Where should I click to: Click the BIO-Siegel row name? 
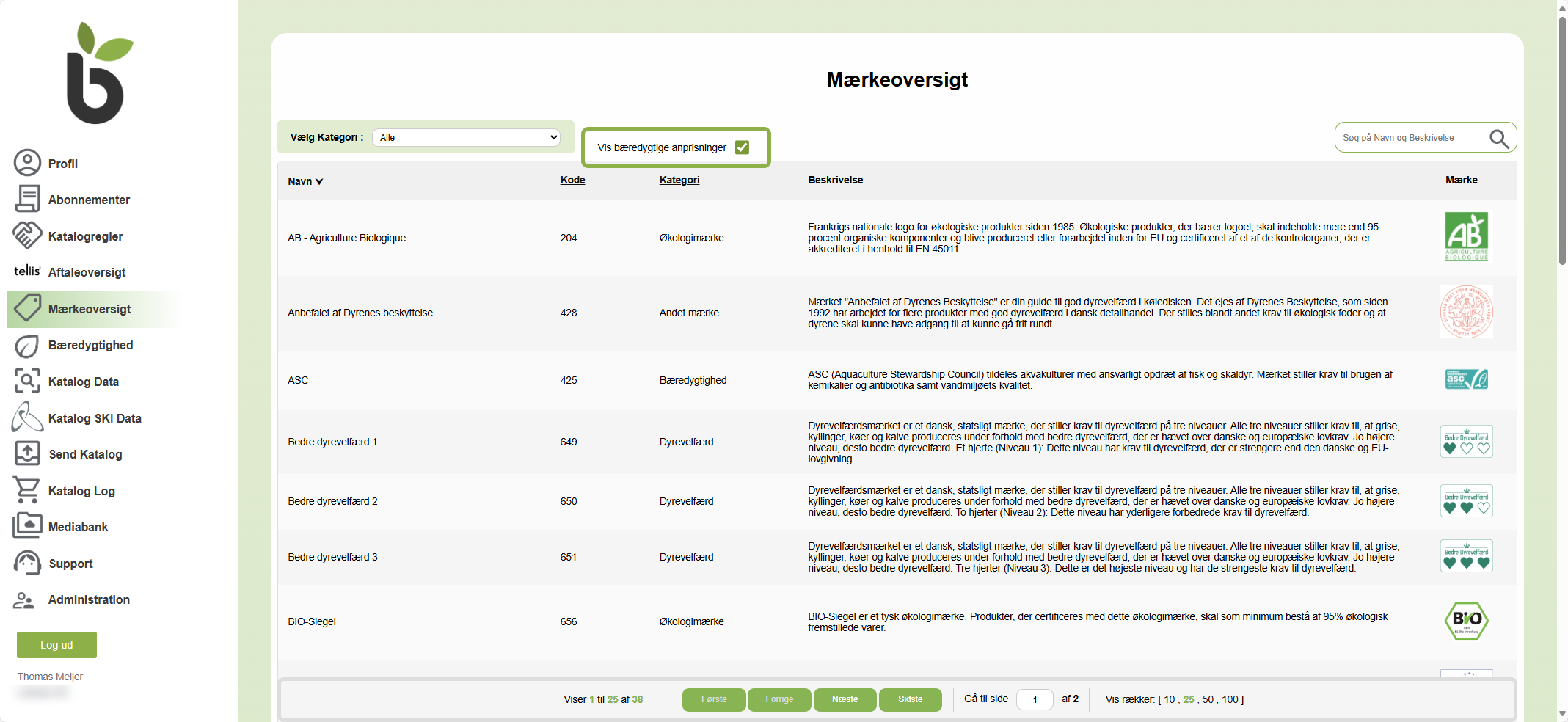pos(312,621)
